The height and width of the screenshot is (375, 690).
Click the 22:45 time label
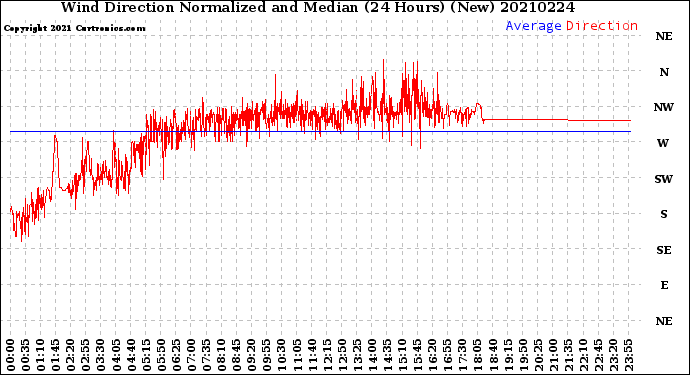tap(598, 355)
